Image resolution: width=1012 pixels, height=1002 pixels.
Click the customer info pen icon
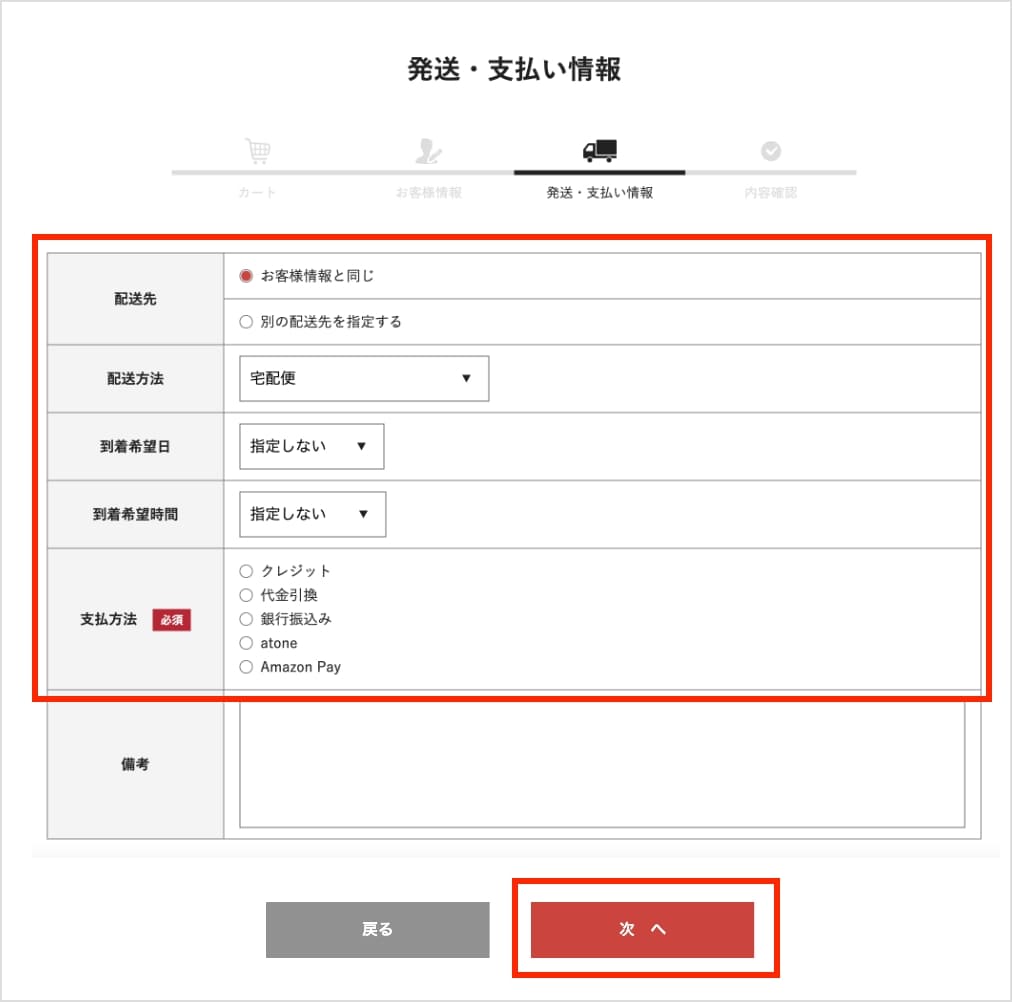(x=428, y=150)
